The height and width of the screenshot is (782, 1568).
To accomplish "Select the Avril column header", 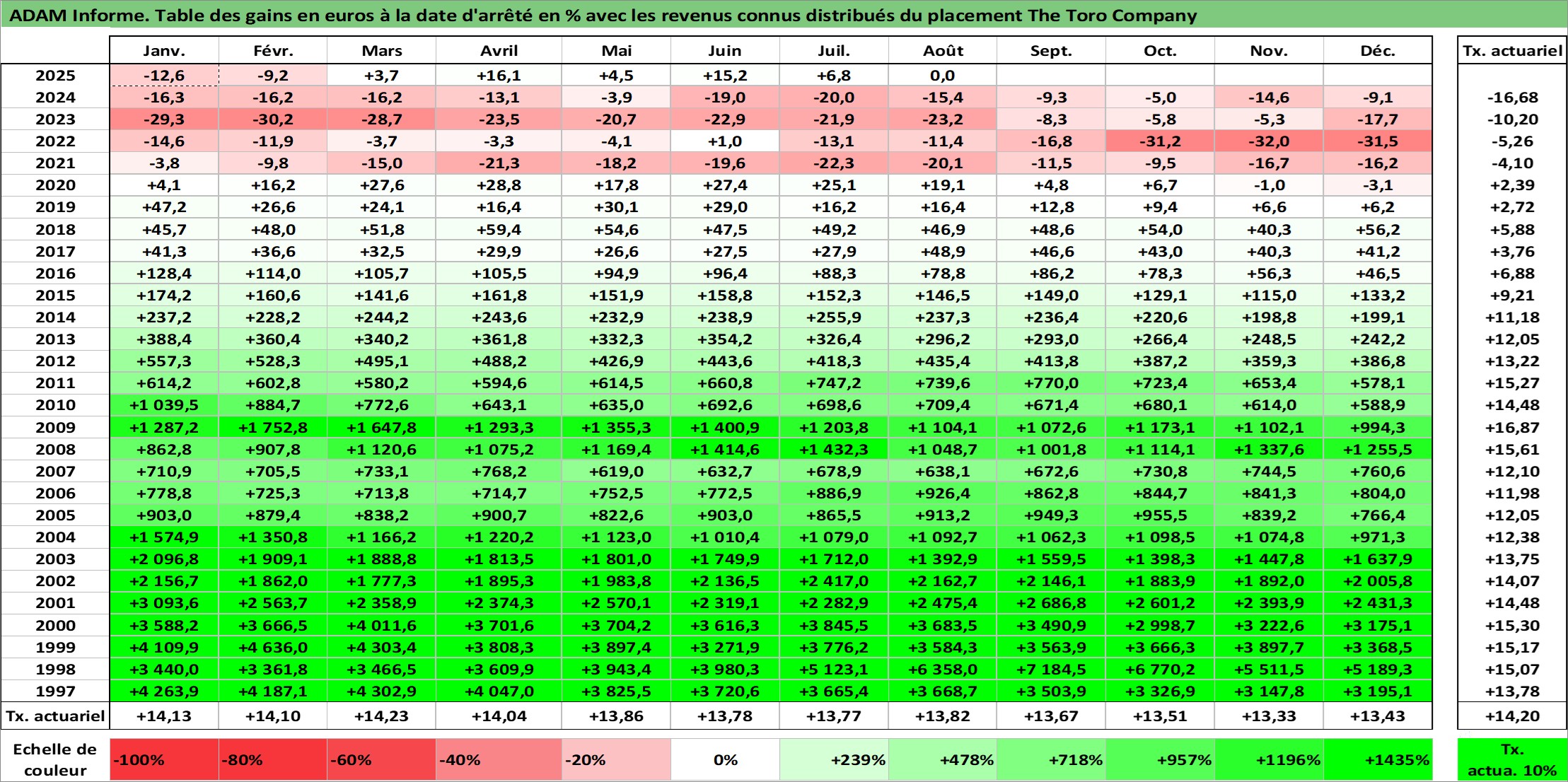I will click(x=499, y=50).
